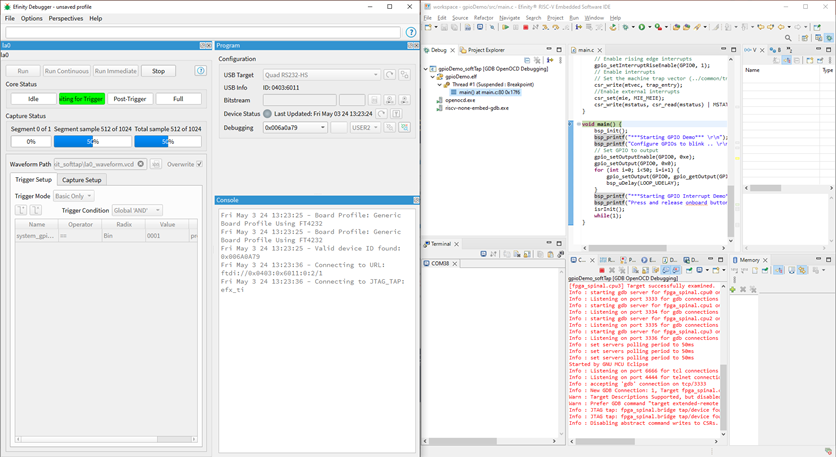The width and height of the screenshot is (836, 457).
Task: Open the Trigger Mode Basic Only dropdown
Action: pos(74,196)
